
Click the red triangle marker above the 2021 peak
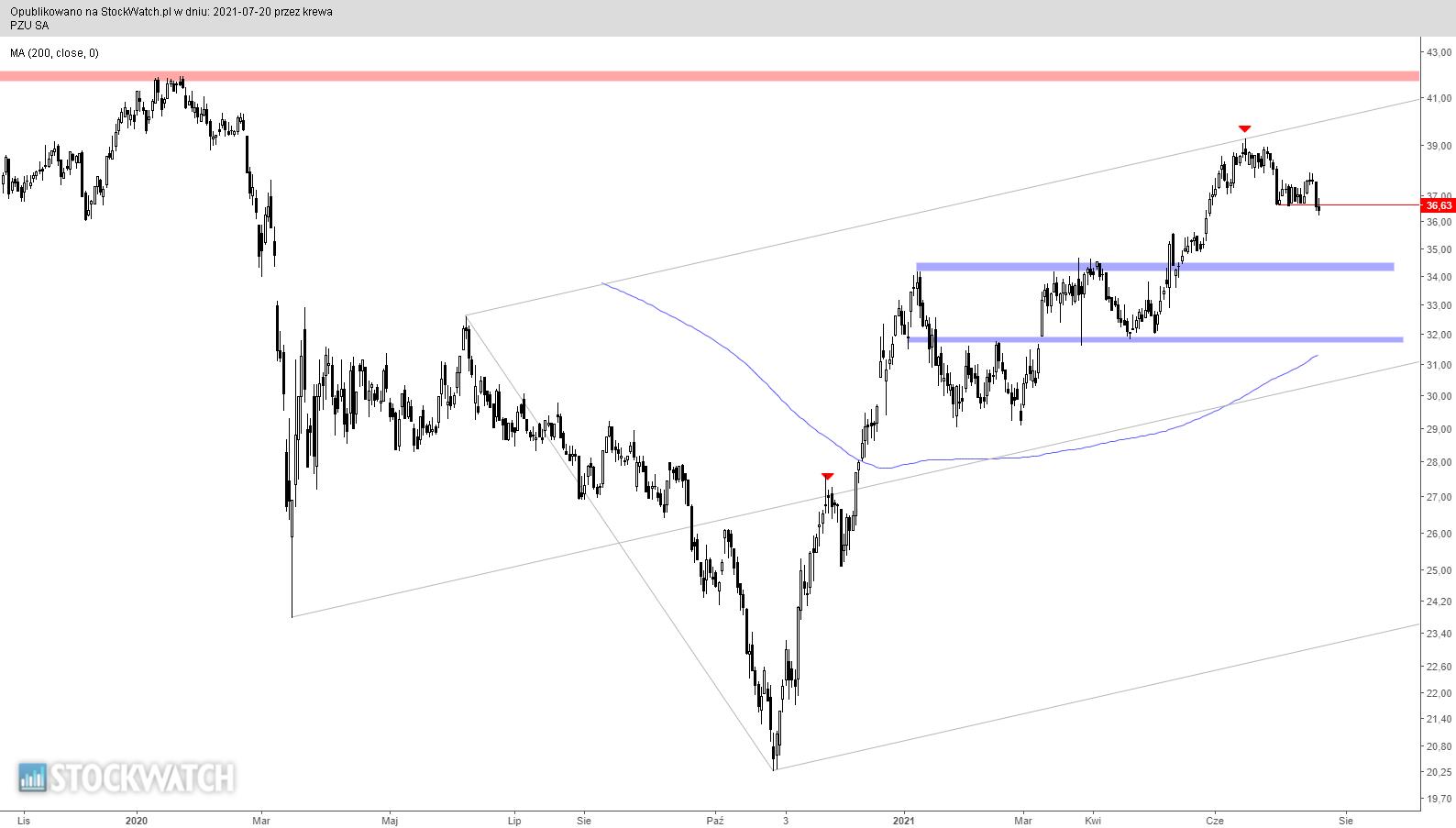coord(1244,128)
